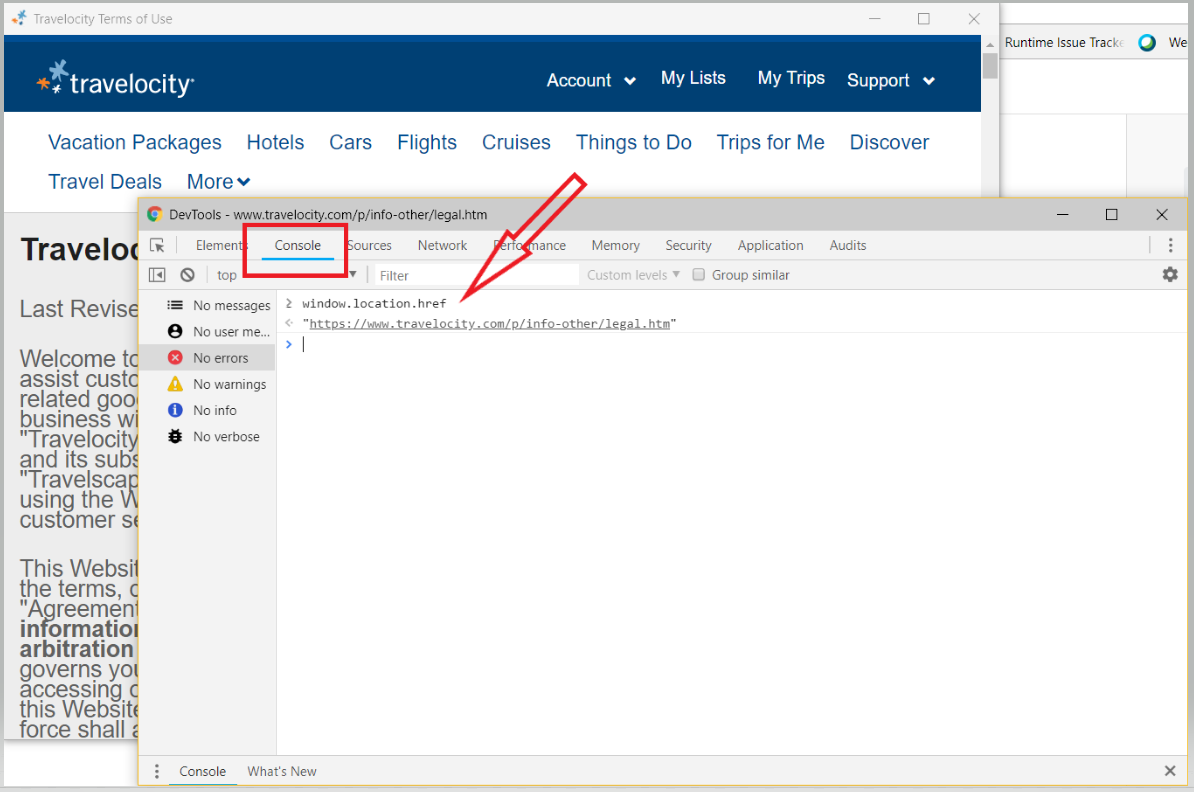Filter console by No info
The image size is (1194, 792).
click(208, 410)
